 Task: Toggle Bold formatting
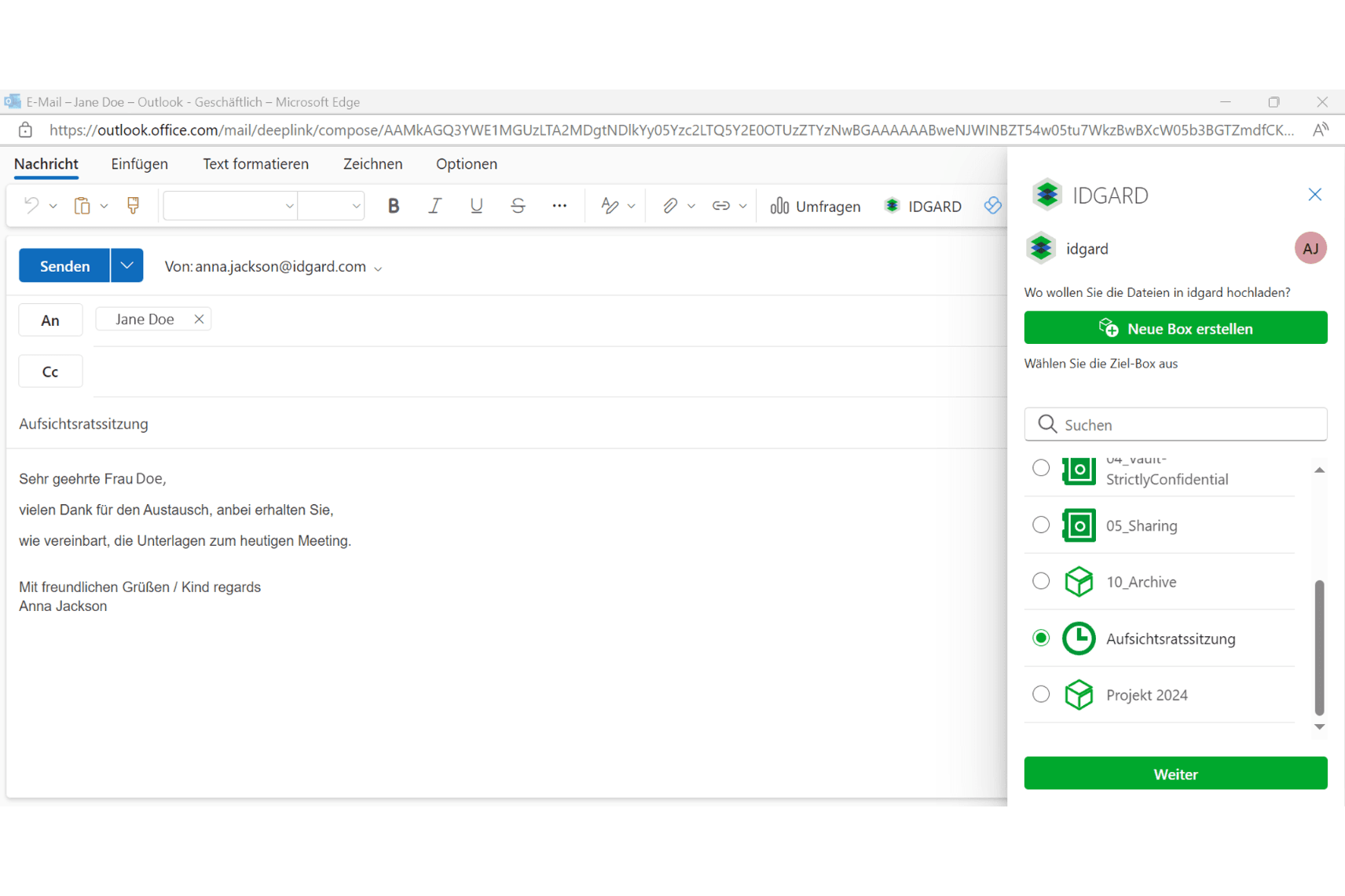tap(394, 206)
